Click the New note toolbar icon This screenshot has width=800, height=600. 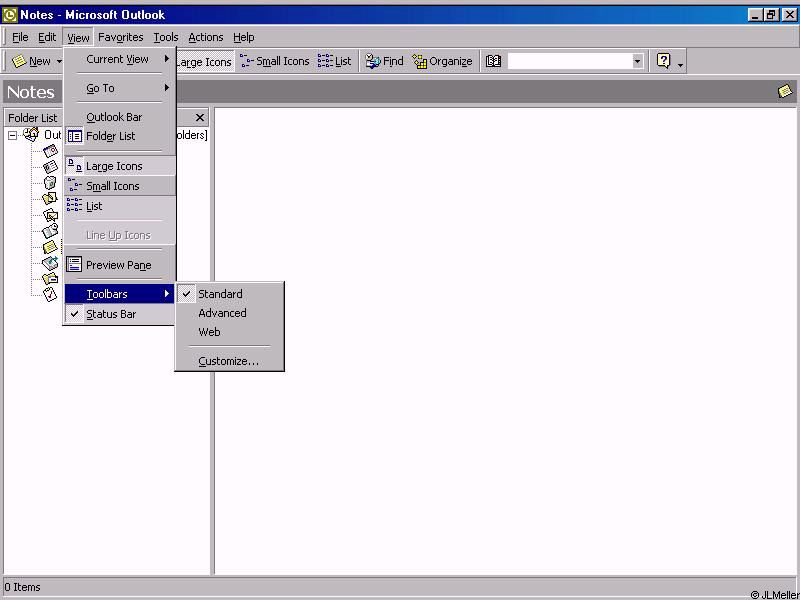[19, 61]
